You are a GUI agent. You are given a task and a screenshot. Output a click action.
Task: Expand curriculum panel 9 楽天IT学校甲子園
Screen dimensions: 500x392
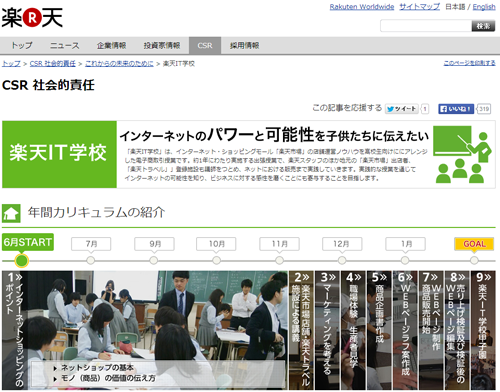click(483, 330)
